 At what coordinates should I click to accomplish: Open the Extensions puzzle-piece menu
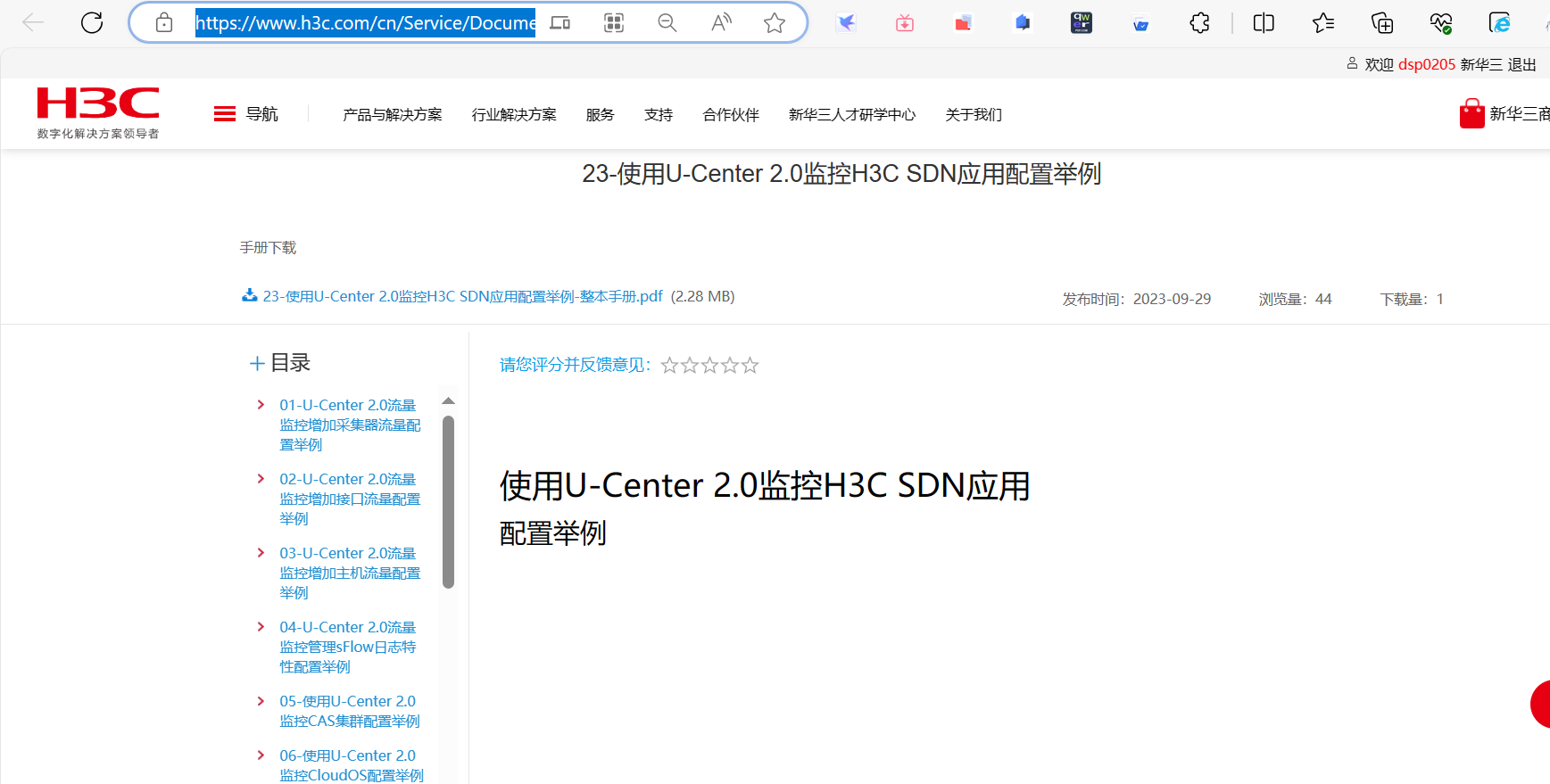(1200, 22)
